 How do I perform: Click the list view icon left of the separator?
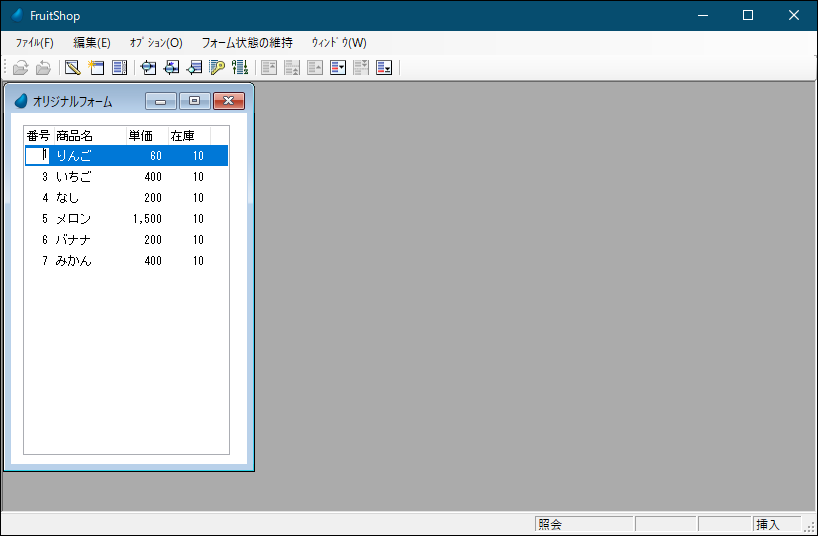point(120,68)
